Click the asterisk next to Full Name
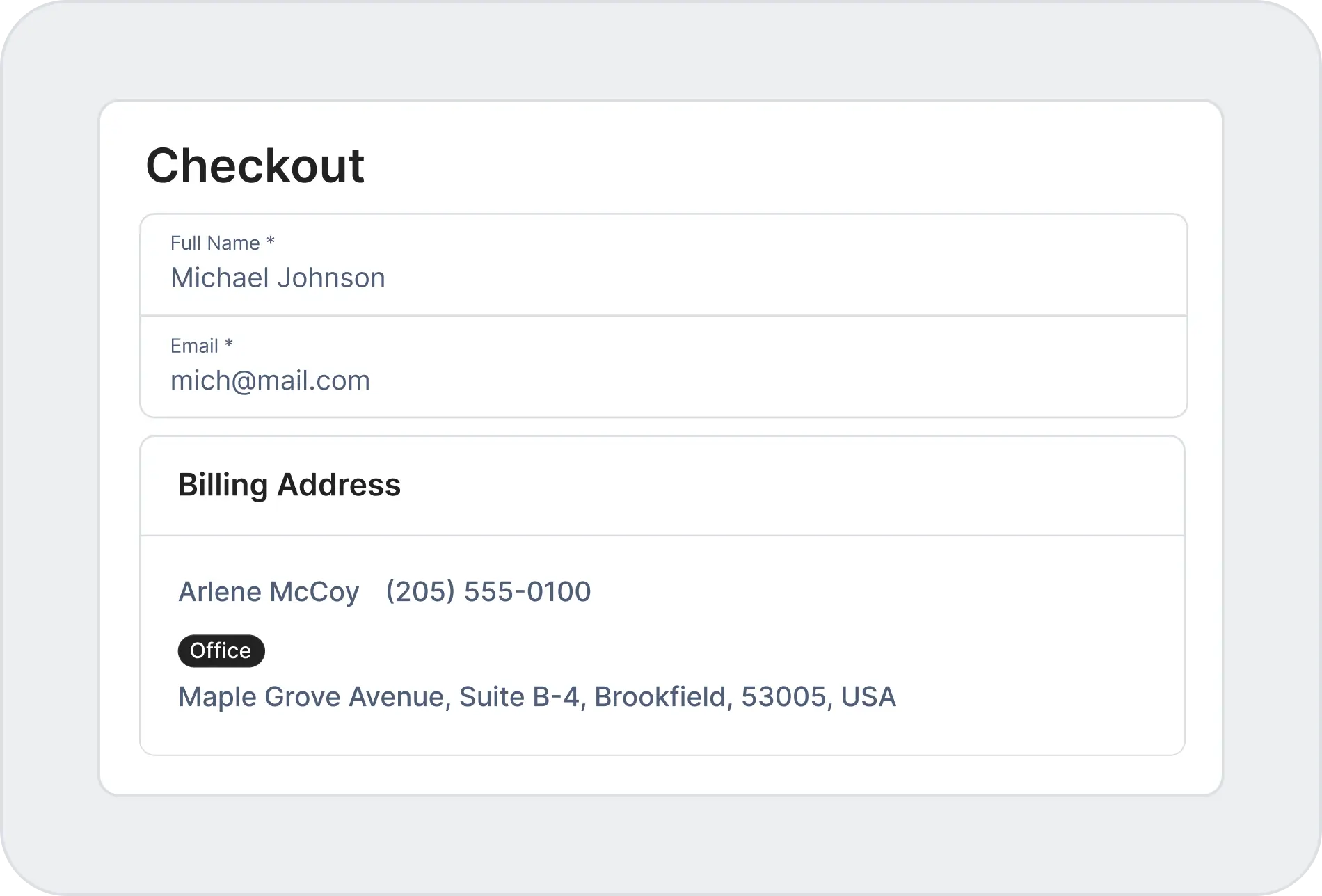Image resolution: width=1322 pixels, height=896 pixels. point(271,242)
